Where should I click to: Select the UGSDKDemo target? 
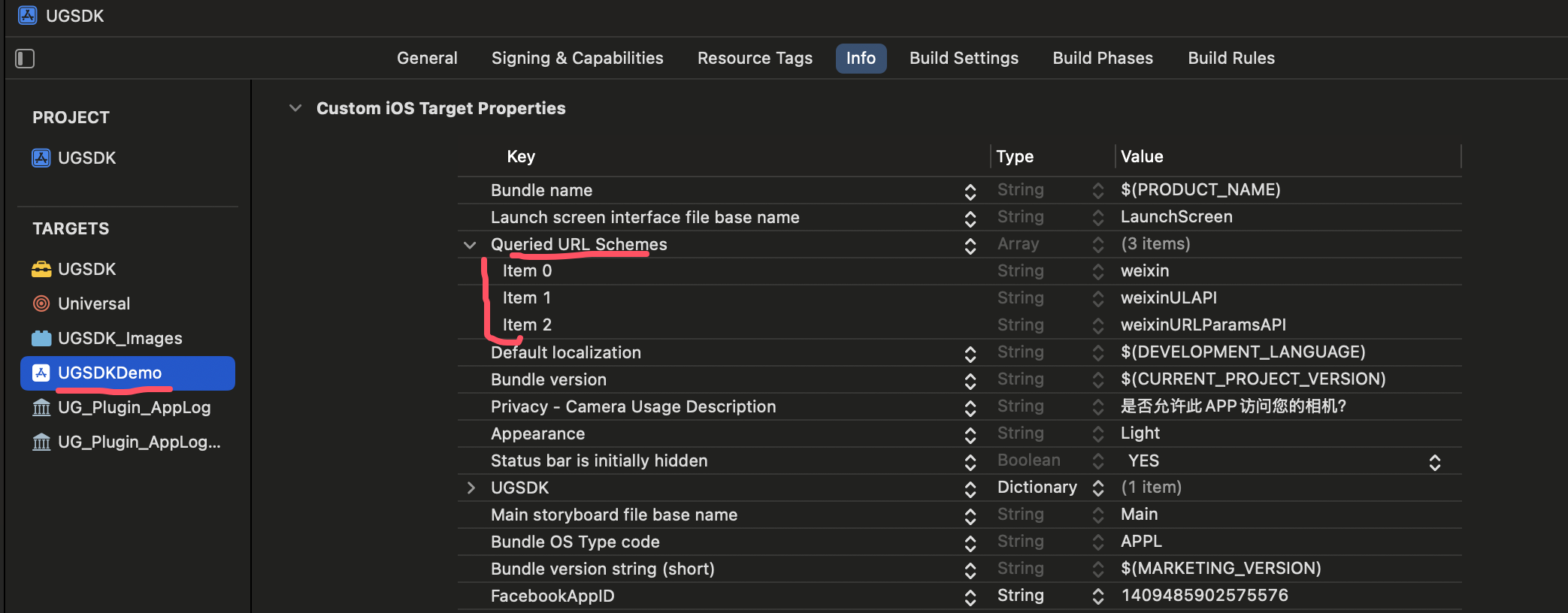point(128,373)
